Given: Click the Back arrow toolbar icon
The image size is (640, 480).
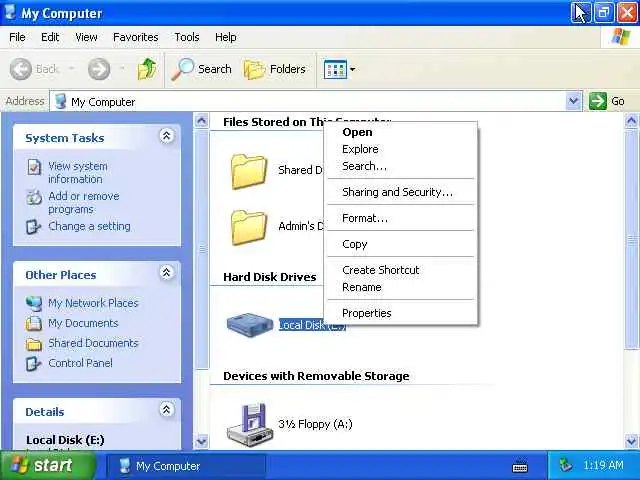Looking at the screenshot, I should click(20, 69).
